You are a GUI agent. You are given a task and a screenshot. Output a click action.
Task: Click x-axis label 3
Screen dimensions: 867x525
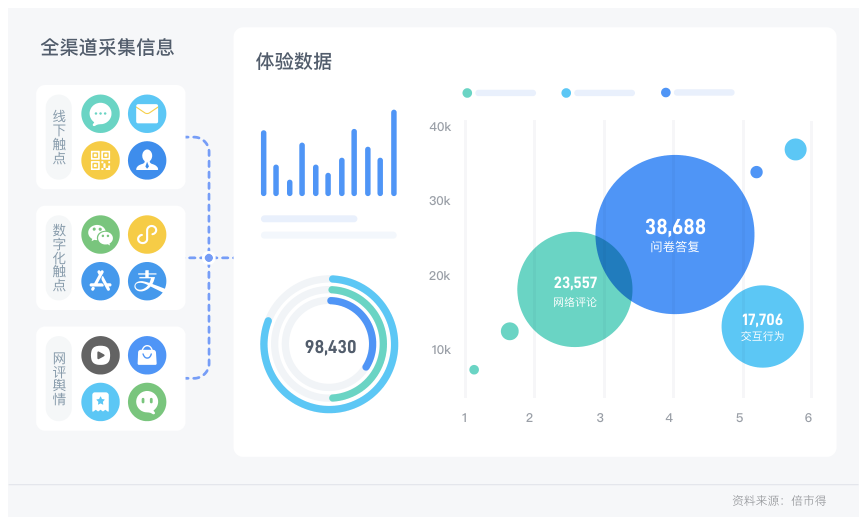(600, 418)
